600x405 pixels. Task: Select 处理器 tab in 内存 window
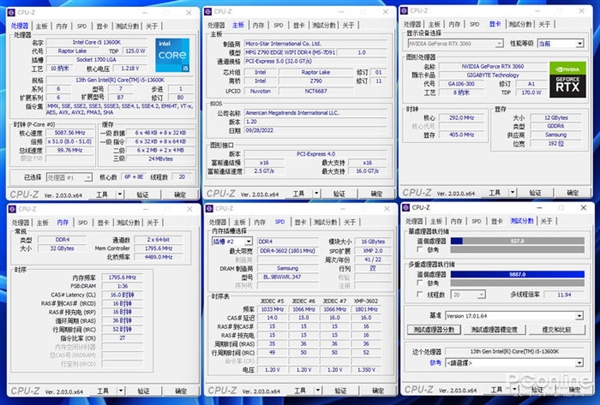[20, 222]
